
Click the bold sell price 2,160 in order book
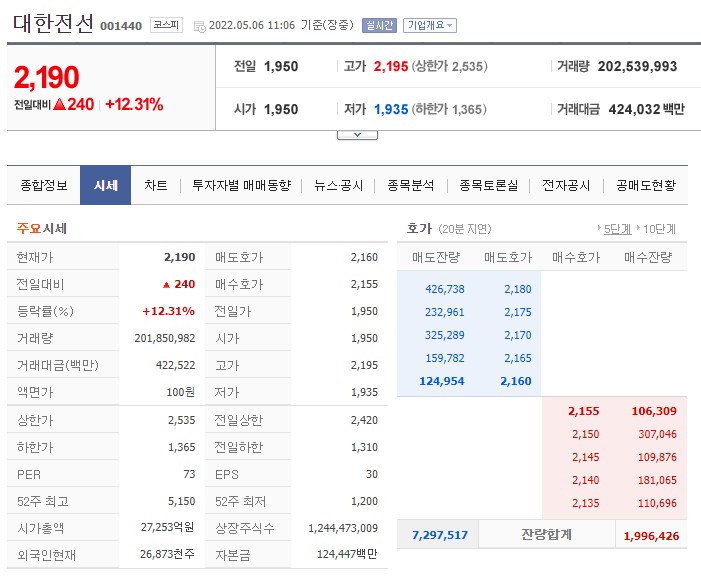point(516,381)
